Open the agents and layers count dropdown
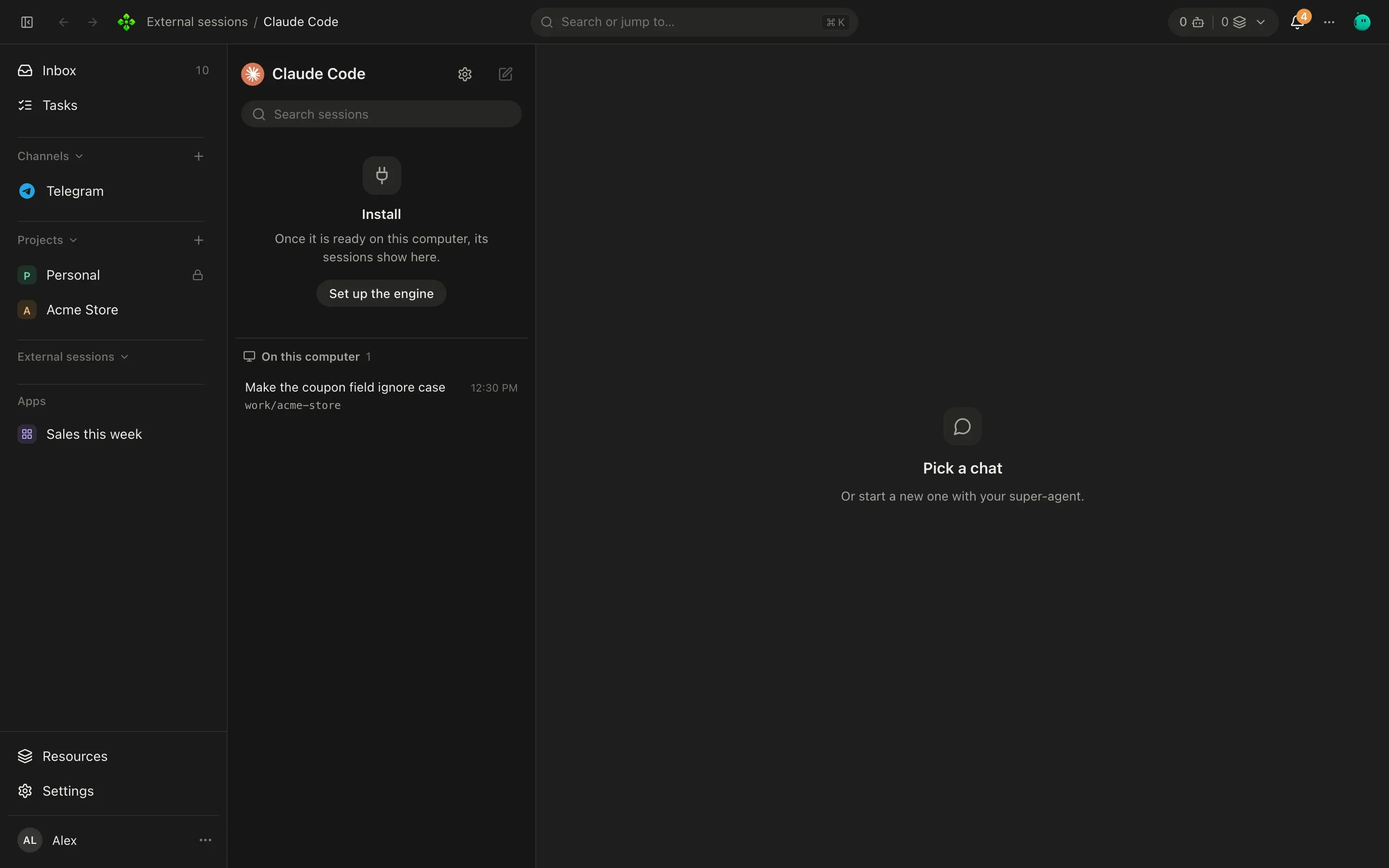 [1223, 22]
